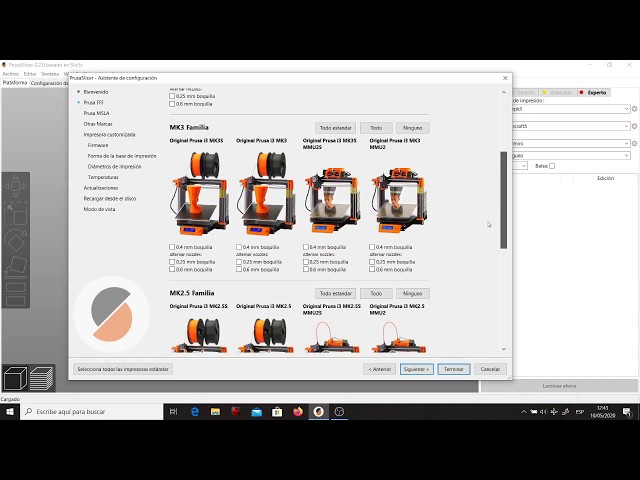Screen dimensions: 640x480
Task: Select the Place on face tool
Action: point(16,267)
